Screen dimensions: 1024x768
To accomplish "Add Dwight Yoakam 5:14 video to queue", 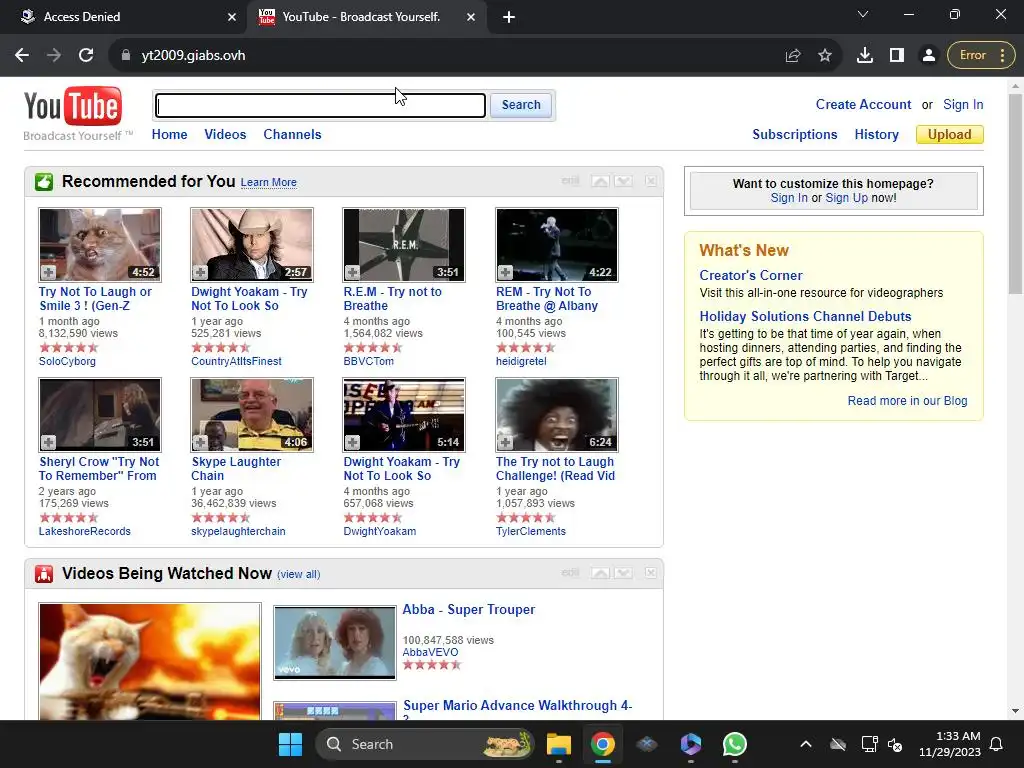I will click(353, 442).
